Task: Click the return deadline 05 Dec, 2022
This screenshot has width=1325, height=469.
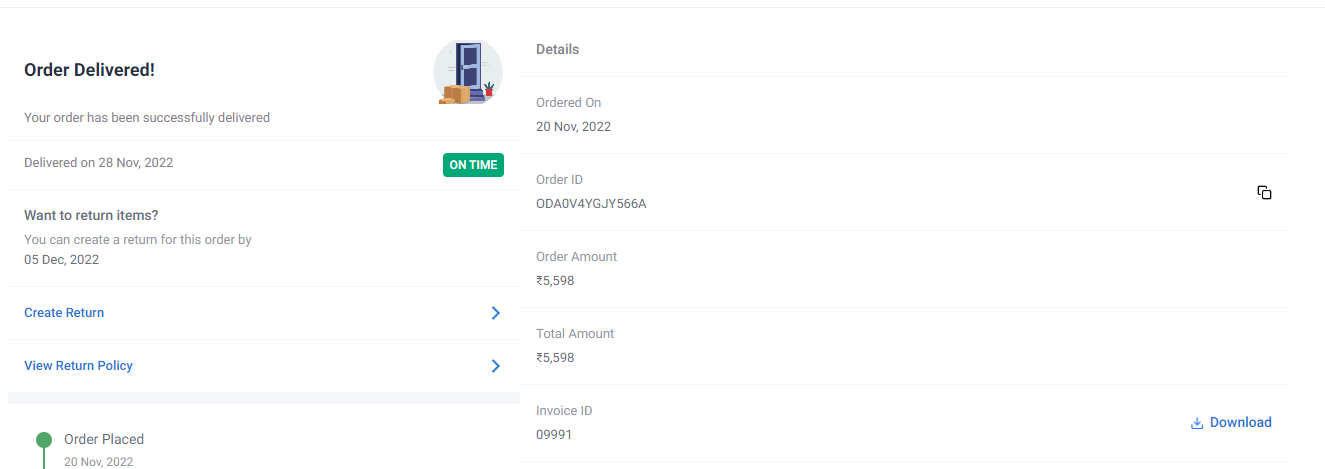Action: pos(61,260)
